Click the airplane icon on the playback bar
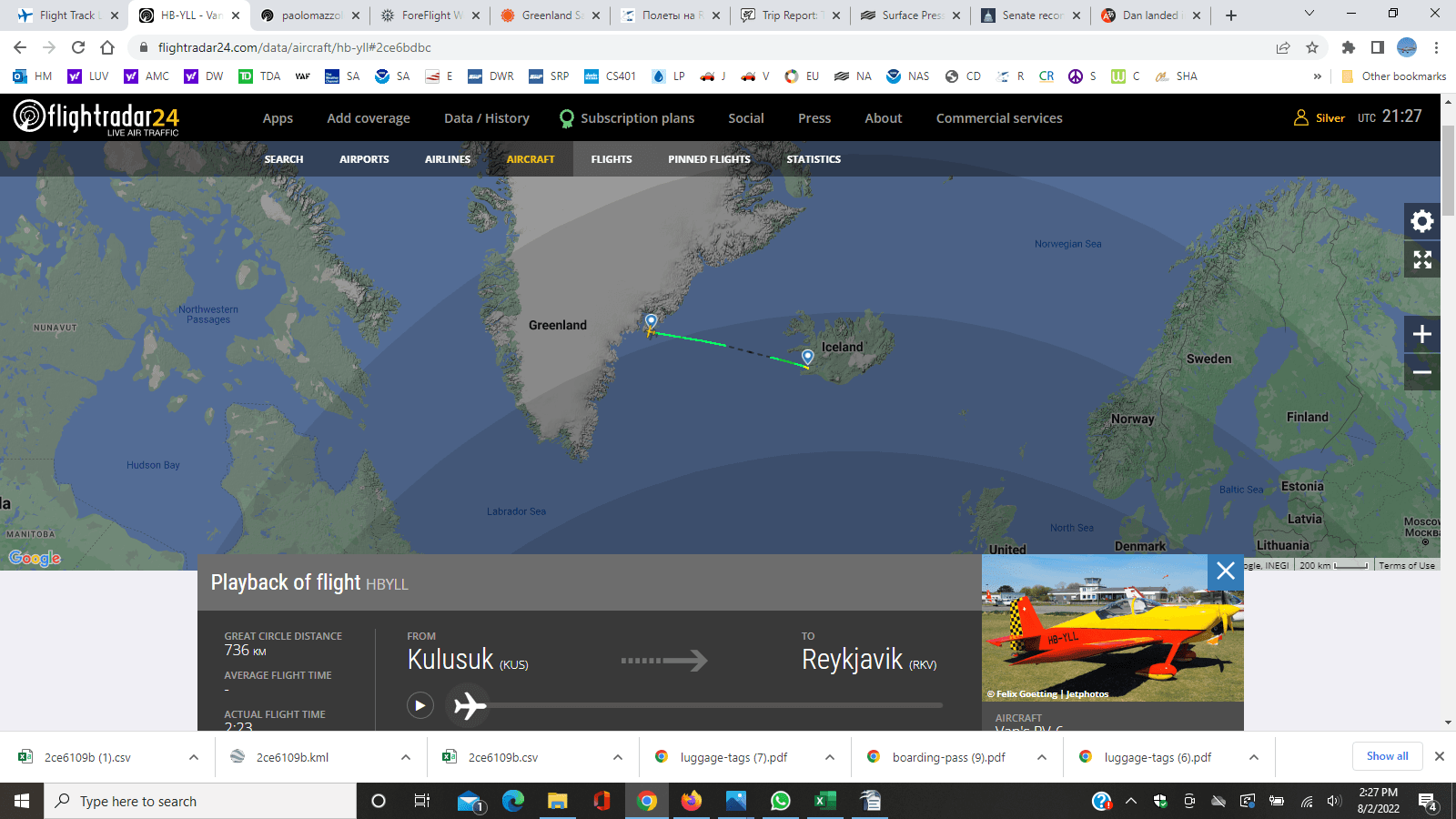 click(x=470, y=704)
